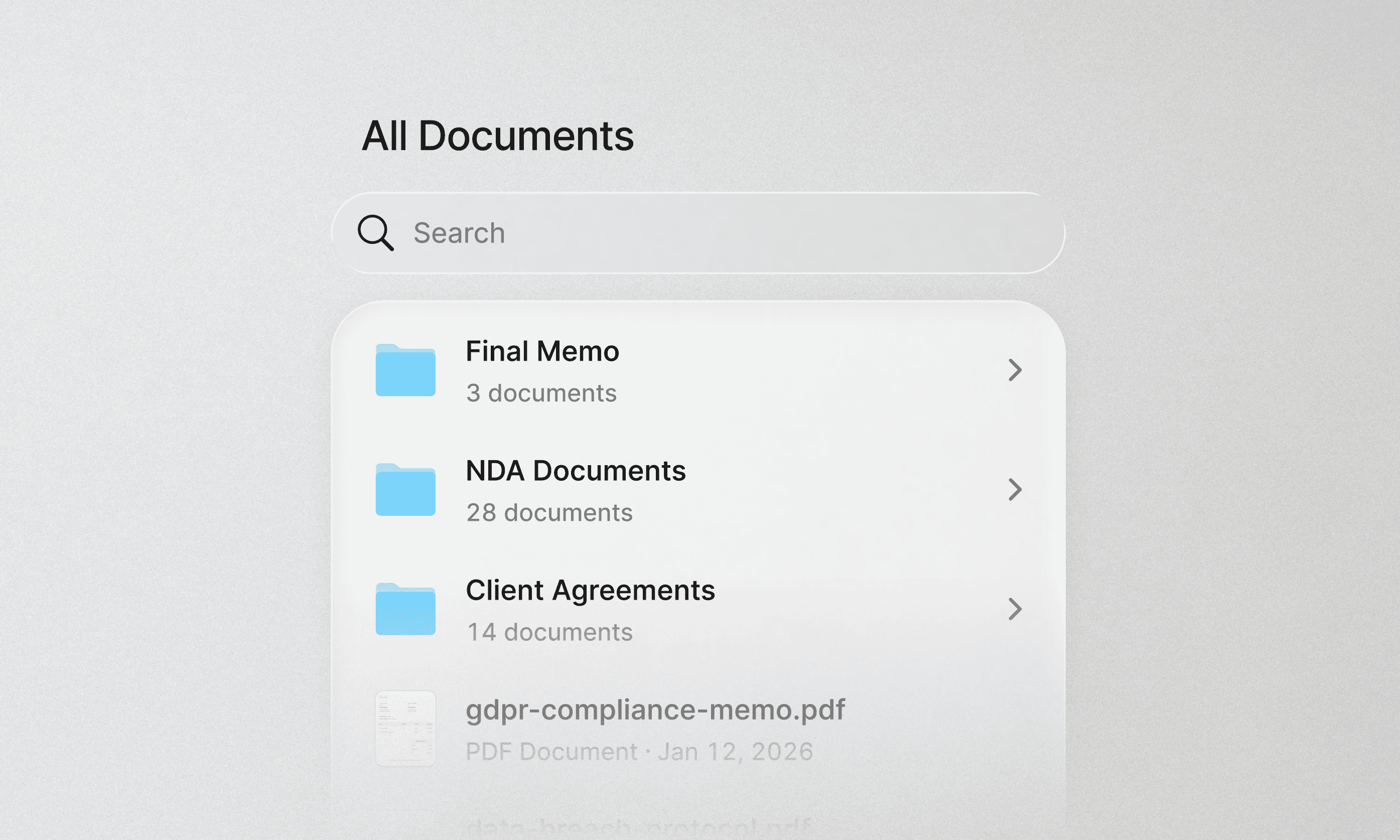Click the '28 documents' count label

click(x=548, y=512)
